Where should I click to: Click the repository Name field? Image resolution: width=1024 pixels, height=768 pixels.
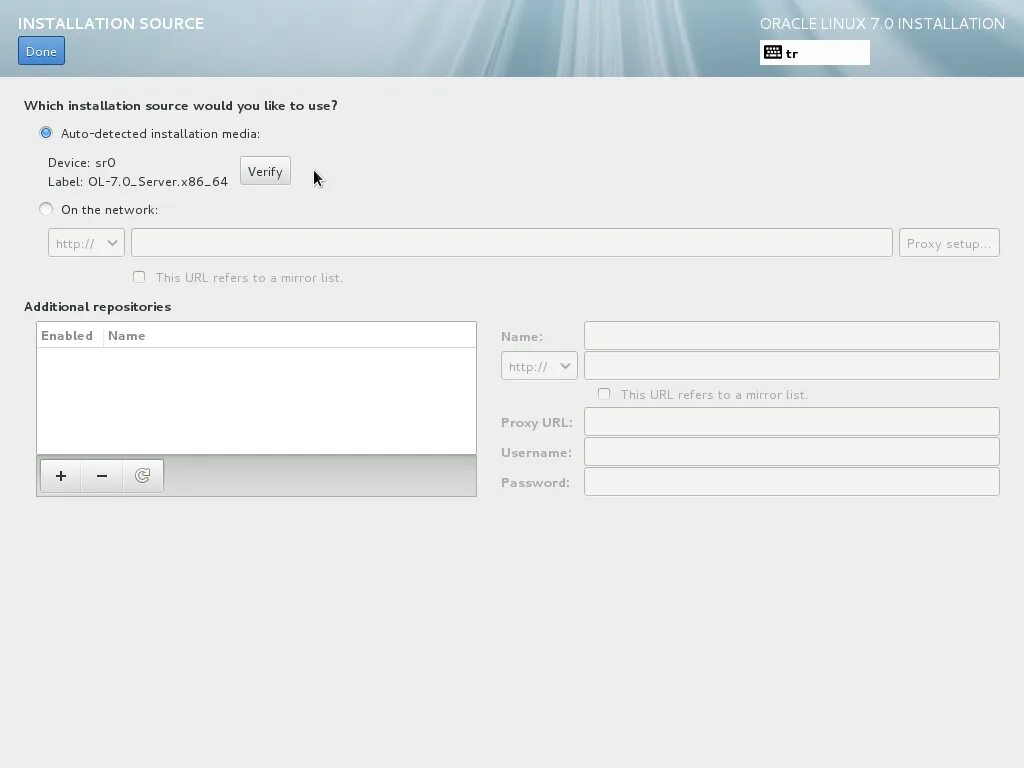pyautogui.click(x=792, y=336)
